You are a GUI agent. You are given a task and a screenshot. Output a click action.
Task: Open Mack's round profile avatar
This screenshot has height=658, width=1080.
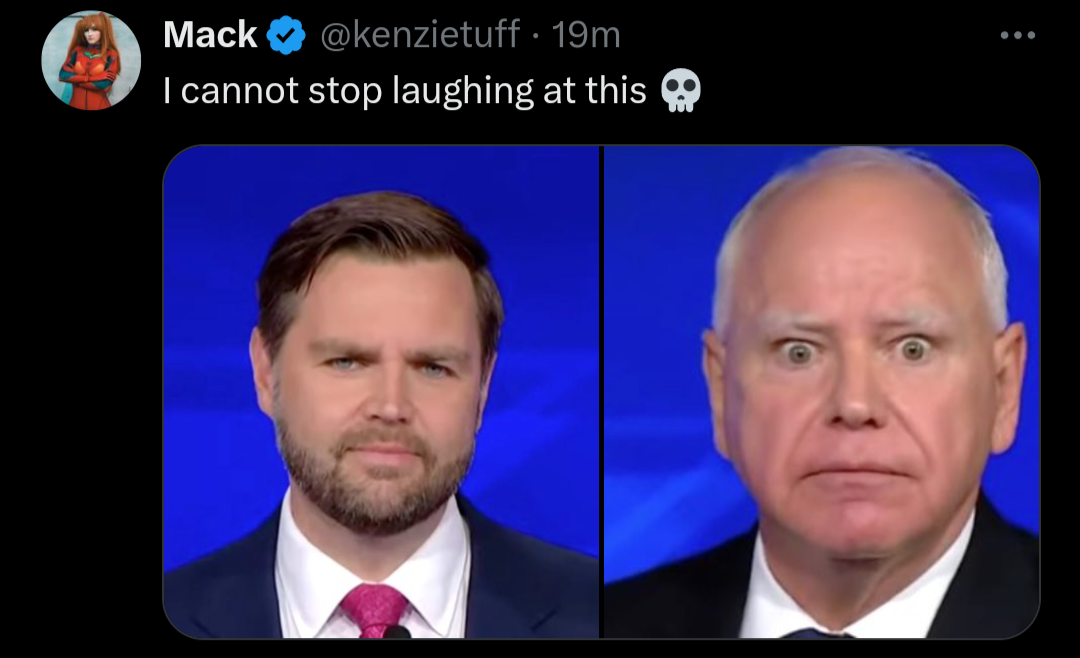pyautogui.click(x=91, y=61)
